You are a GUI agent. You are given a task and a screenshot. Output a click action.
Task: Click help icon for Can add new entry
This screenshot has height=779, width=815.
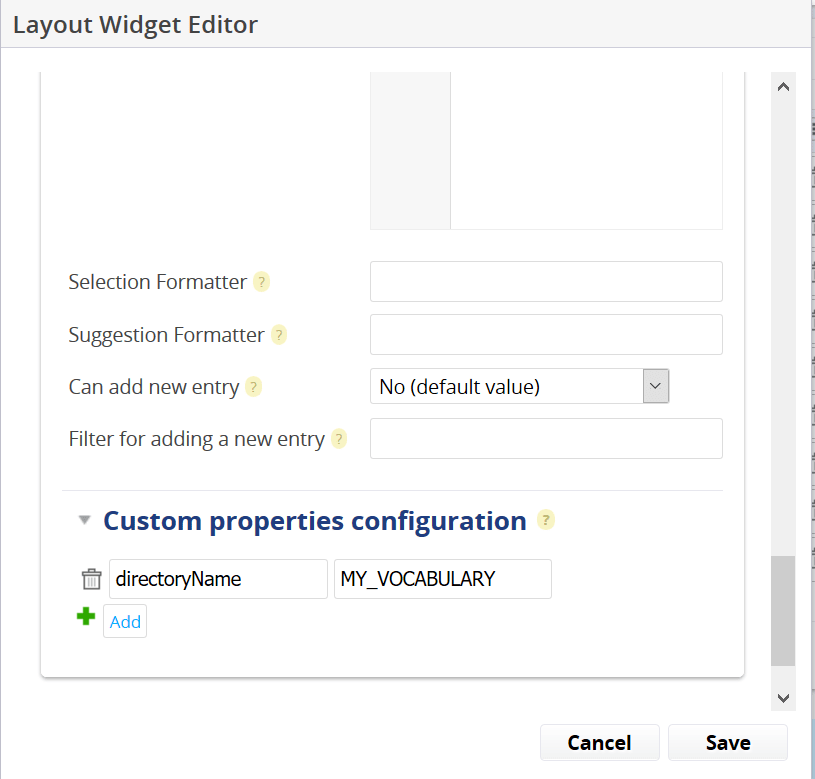click(253, 387)
